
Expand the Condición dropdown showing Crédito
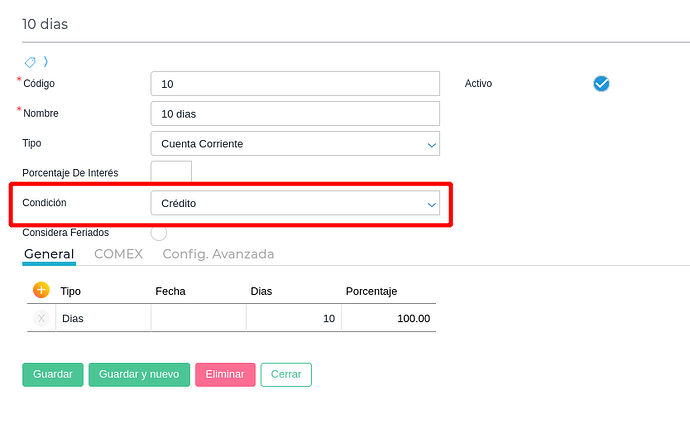[x=295, y=204]
